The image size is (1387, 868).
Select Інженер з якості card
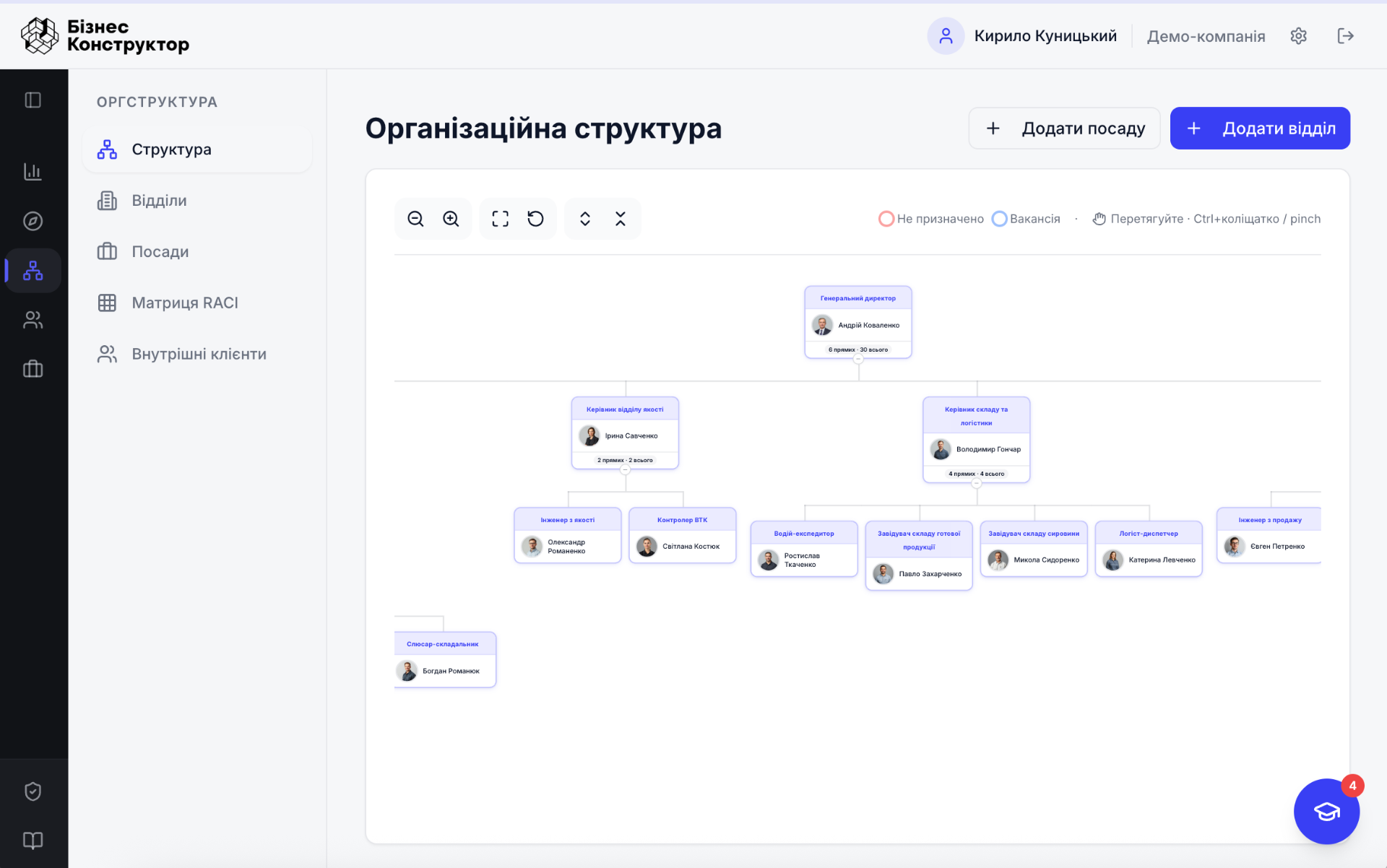pos(568,535)
